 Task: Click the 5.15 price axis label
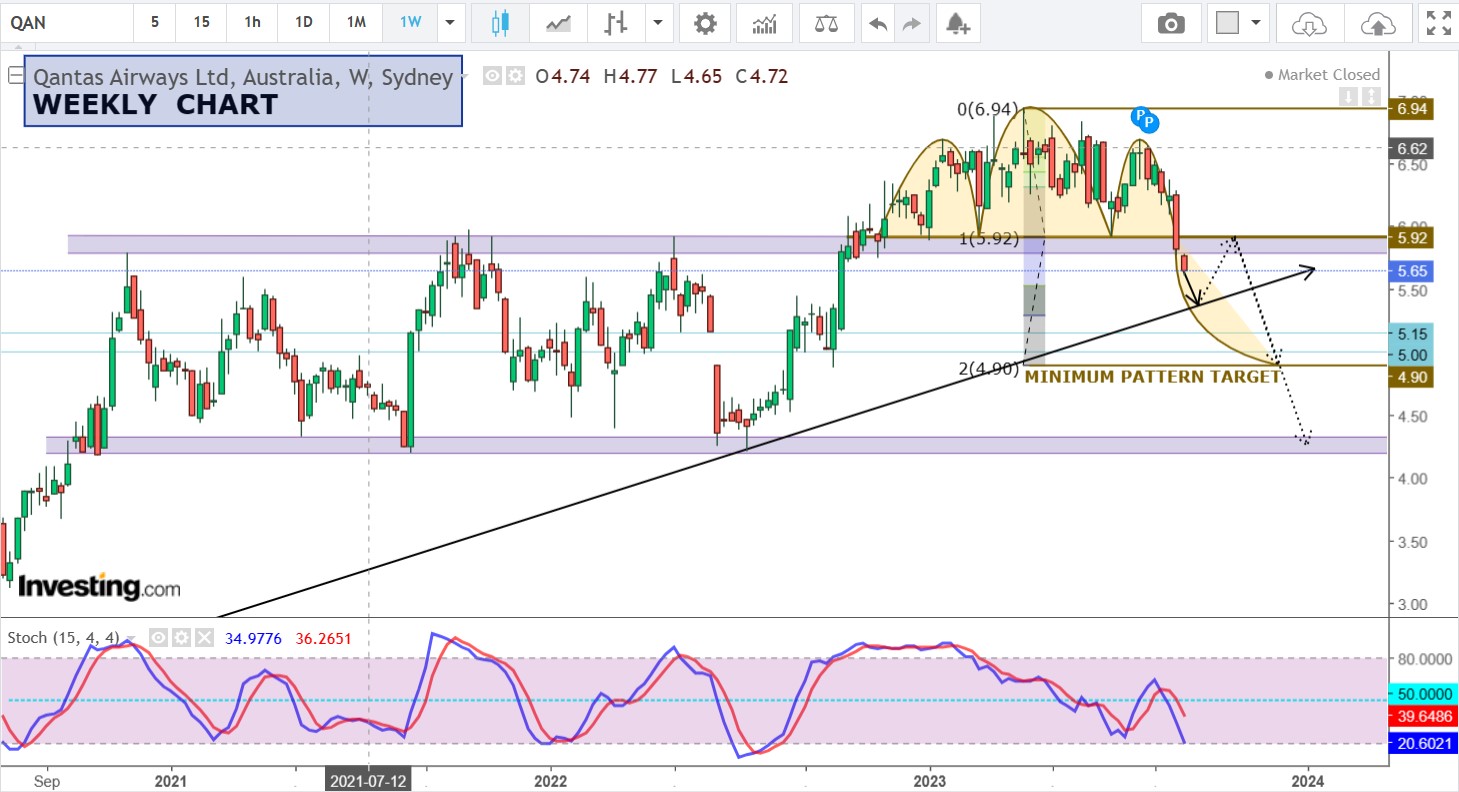coord(1412,334)
